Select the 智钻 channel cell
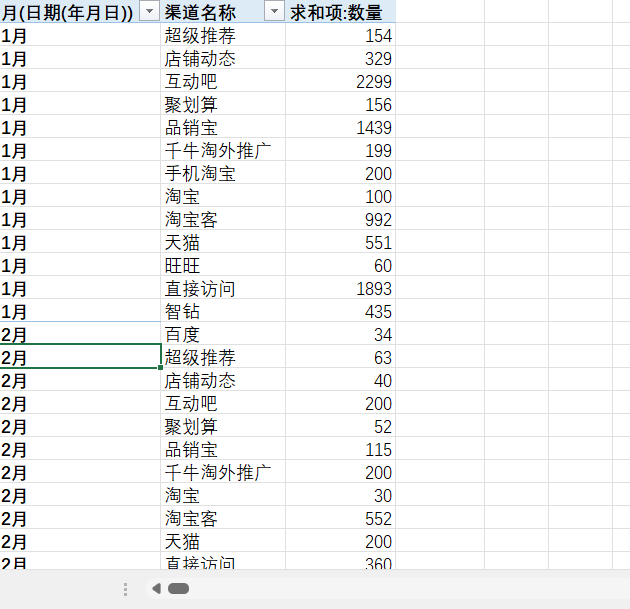 [223, 311]
